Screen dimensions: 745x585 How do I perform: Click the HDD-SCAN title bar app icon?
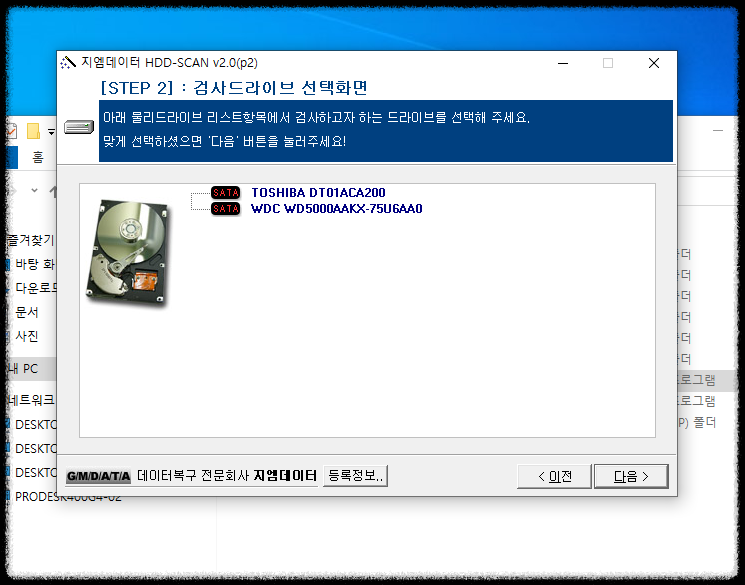coord(68,63)
